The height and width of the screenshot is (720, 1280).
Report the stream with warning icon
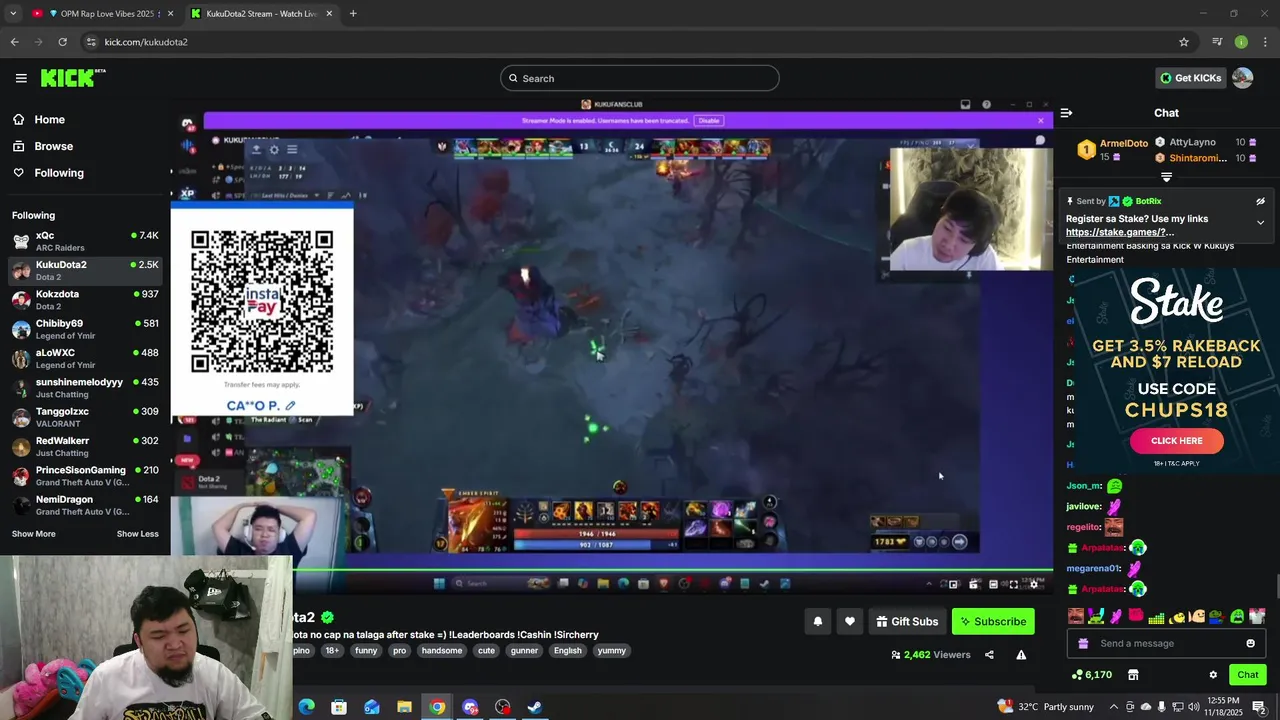[1021, 655]
